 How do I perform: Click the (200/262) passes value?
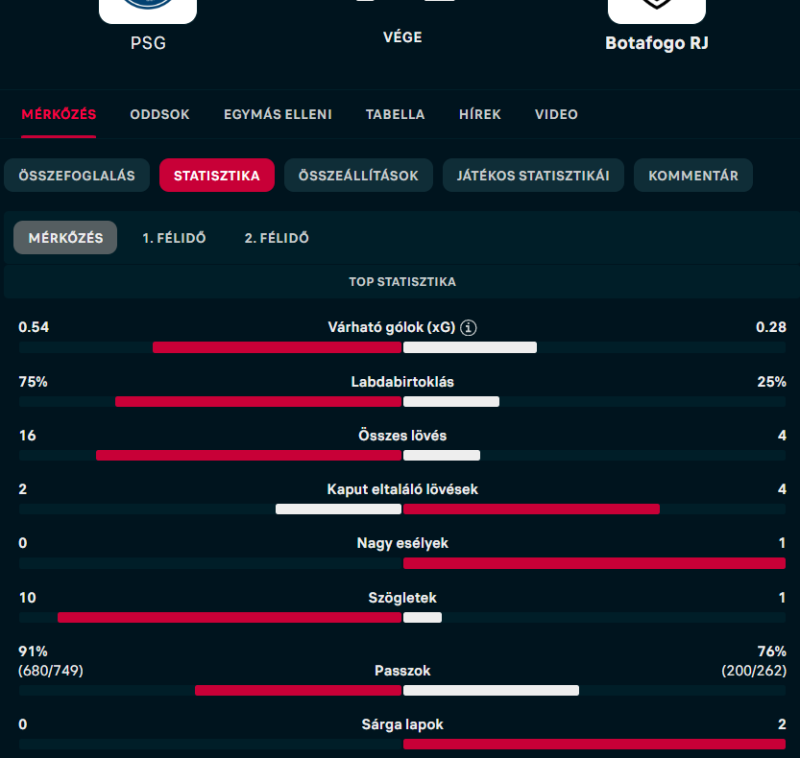754,670
